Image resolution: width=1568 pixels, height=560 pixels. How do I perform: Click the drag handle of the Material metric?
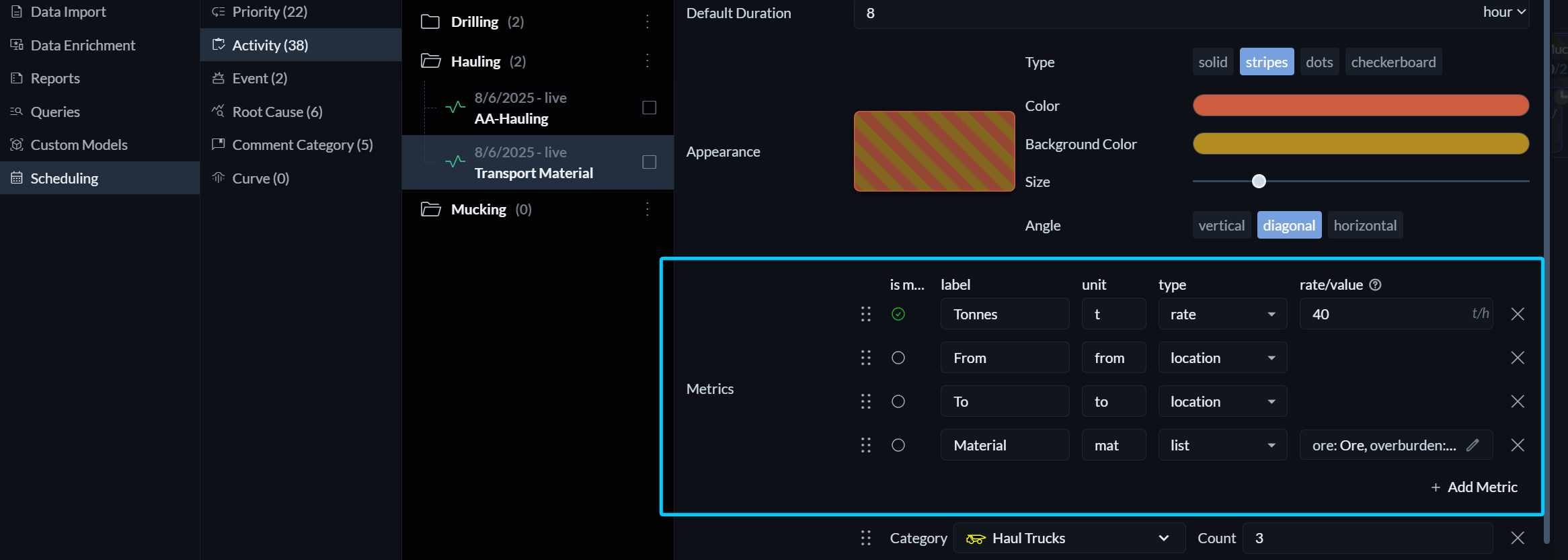[866, 445]
